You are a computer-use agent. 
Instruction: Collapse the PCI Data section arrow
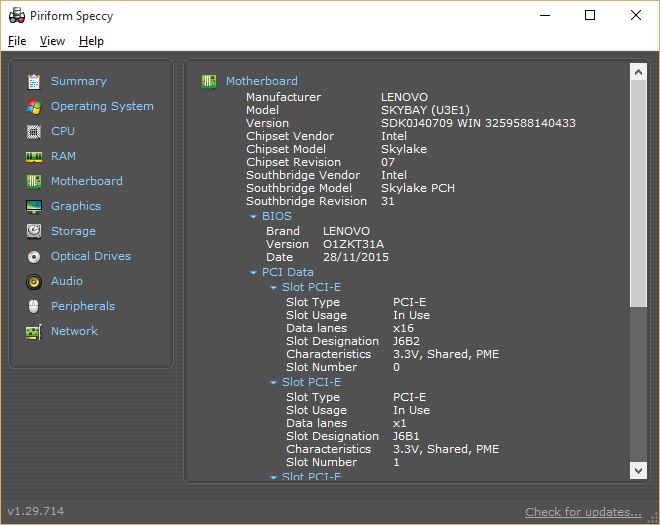253,273
